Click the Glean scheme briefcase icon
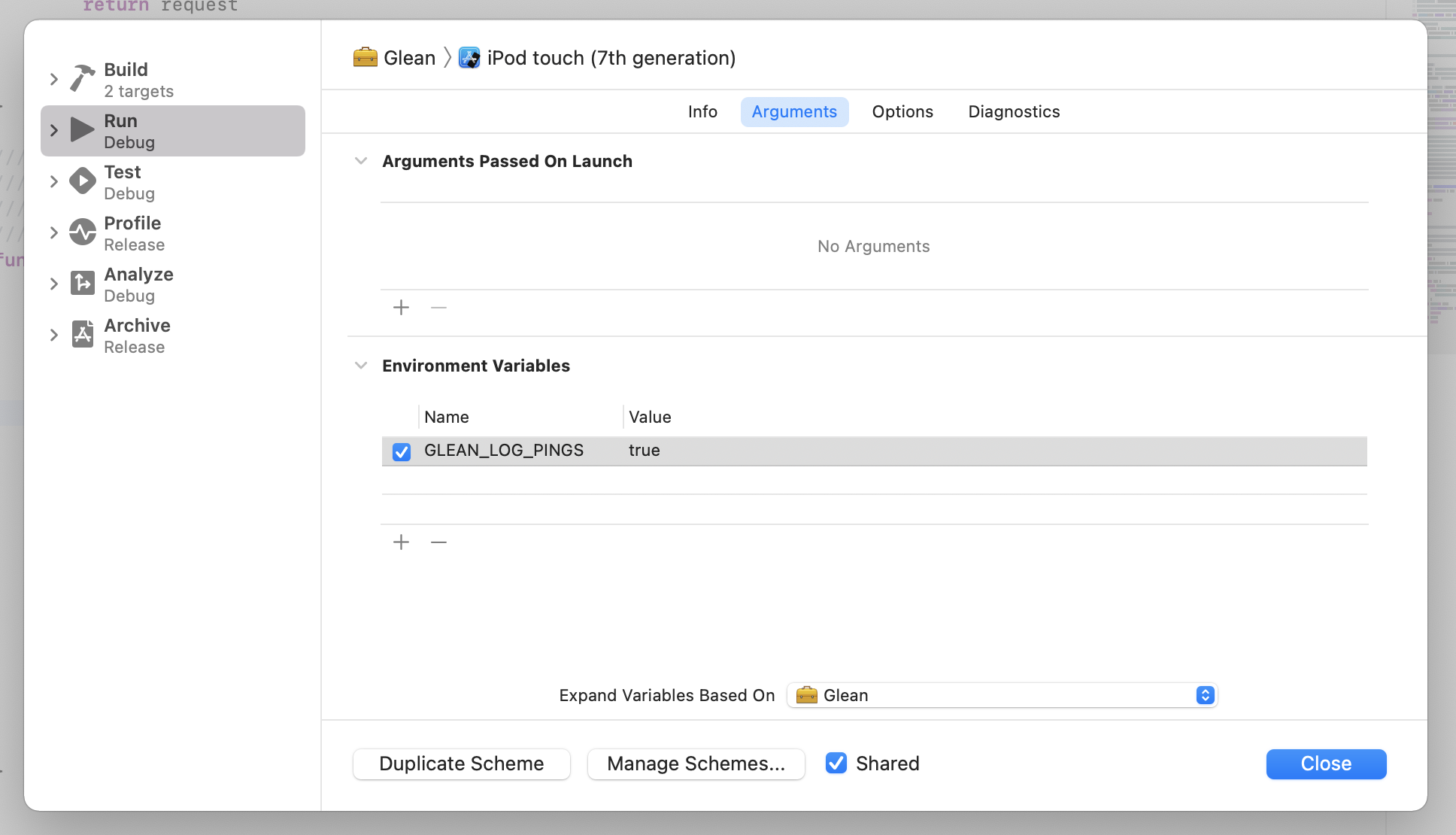The height and width of the screenshot is (835, 1456). point(366,58)
